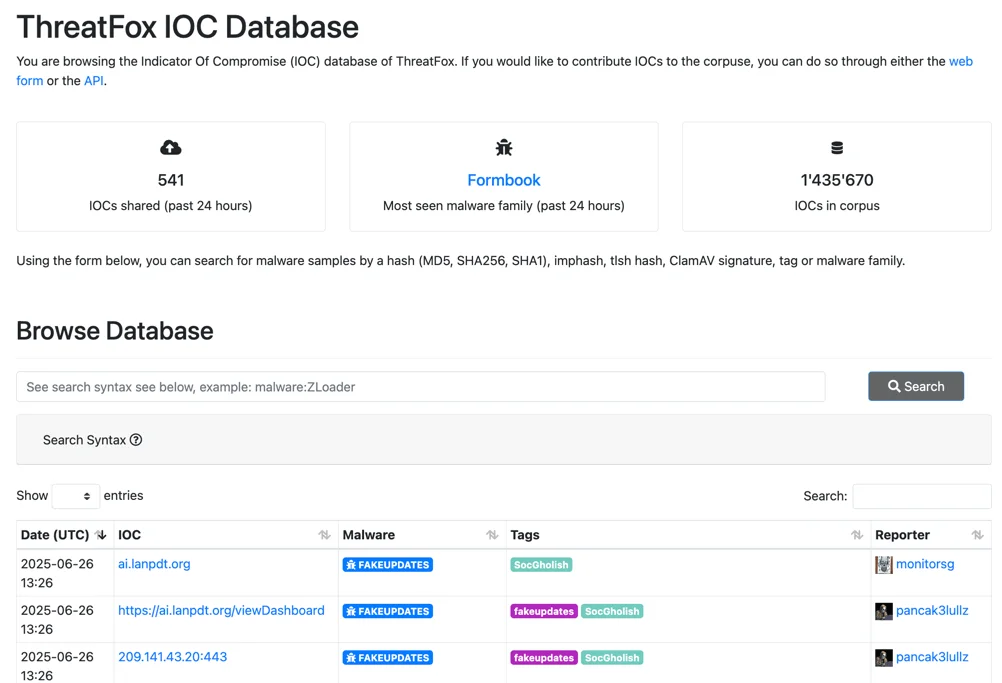
Task: Sort table by IOC column arrows
Action: pos(325,535)
